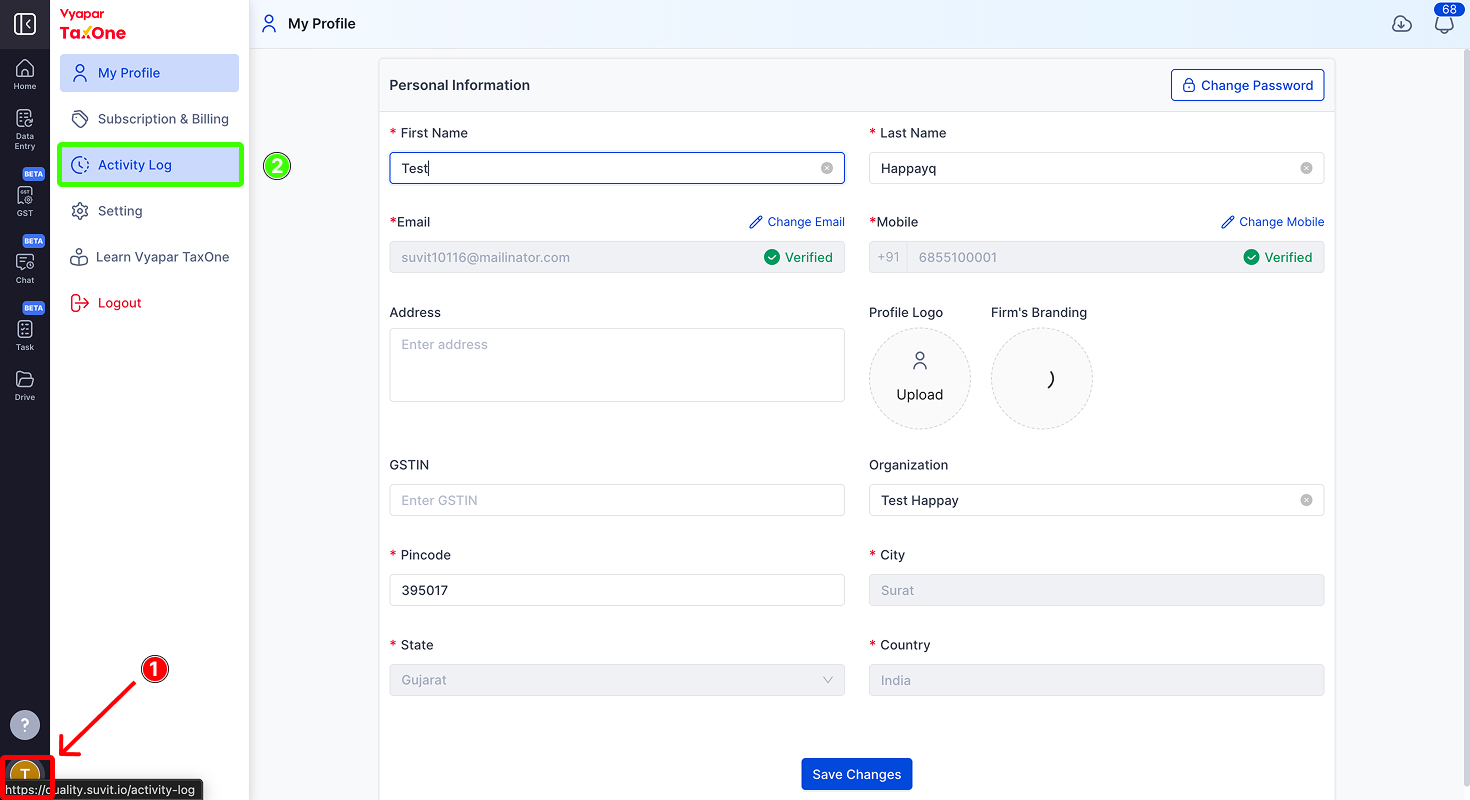The width and height of the screenshot is (1470, 800).
Task: Clear the First Name field with its x icon
Action: (x=827, y=168)
